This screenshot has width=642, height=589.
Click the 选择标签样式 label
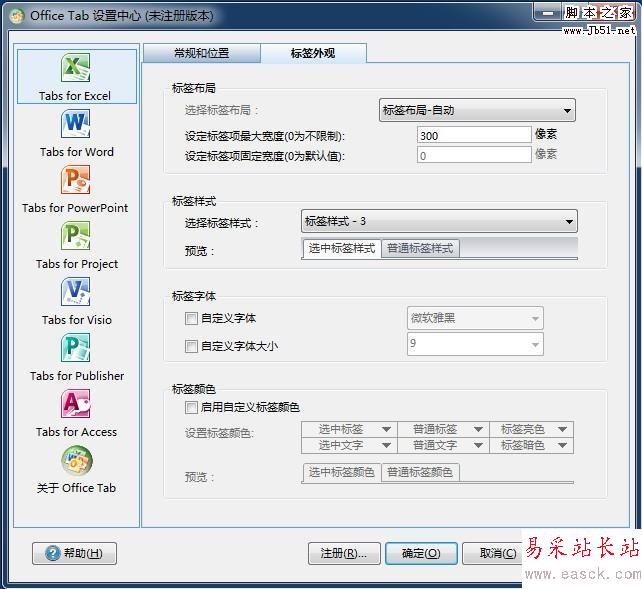(222, 223)
